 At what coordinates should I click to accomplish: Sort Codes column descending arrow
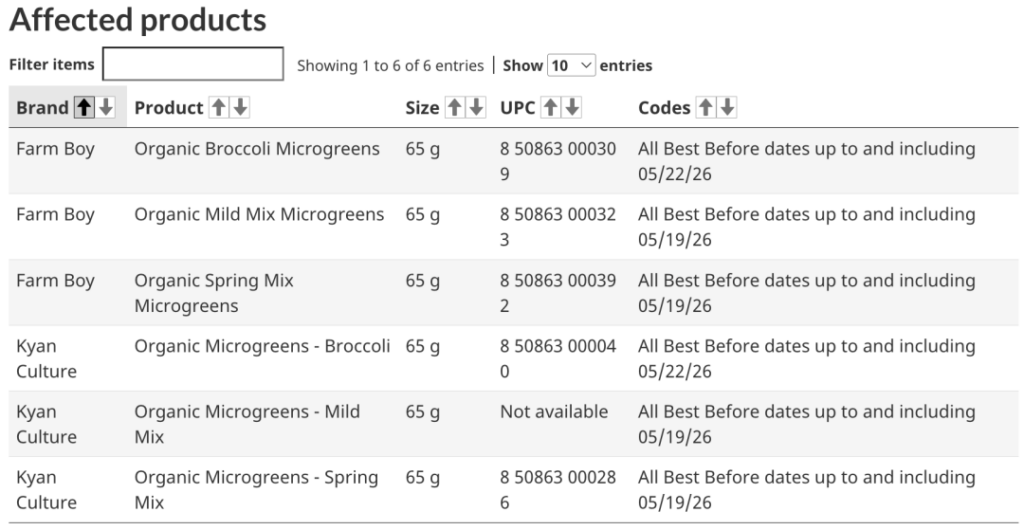[728, 107]
